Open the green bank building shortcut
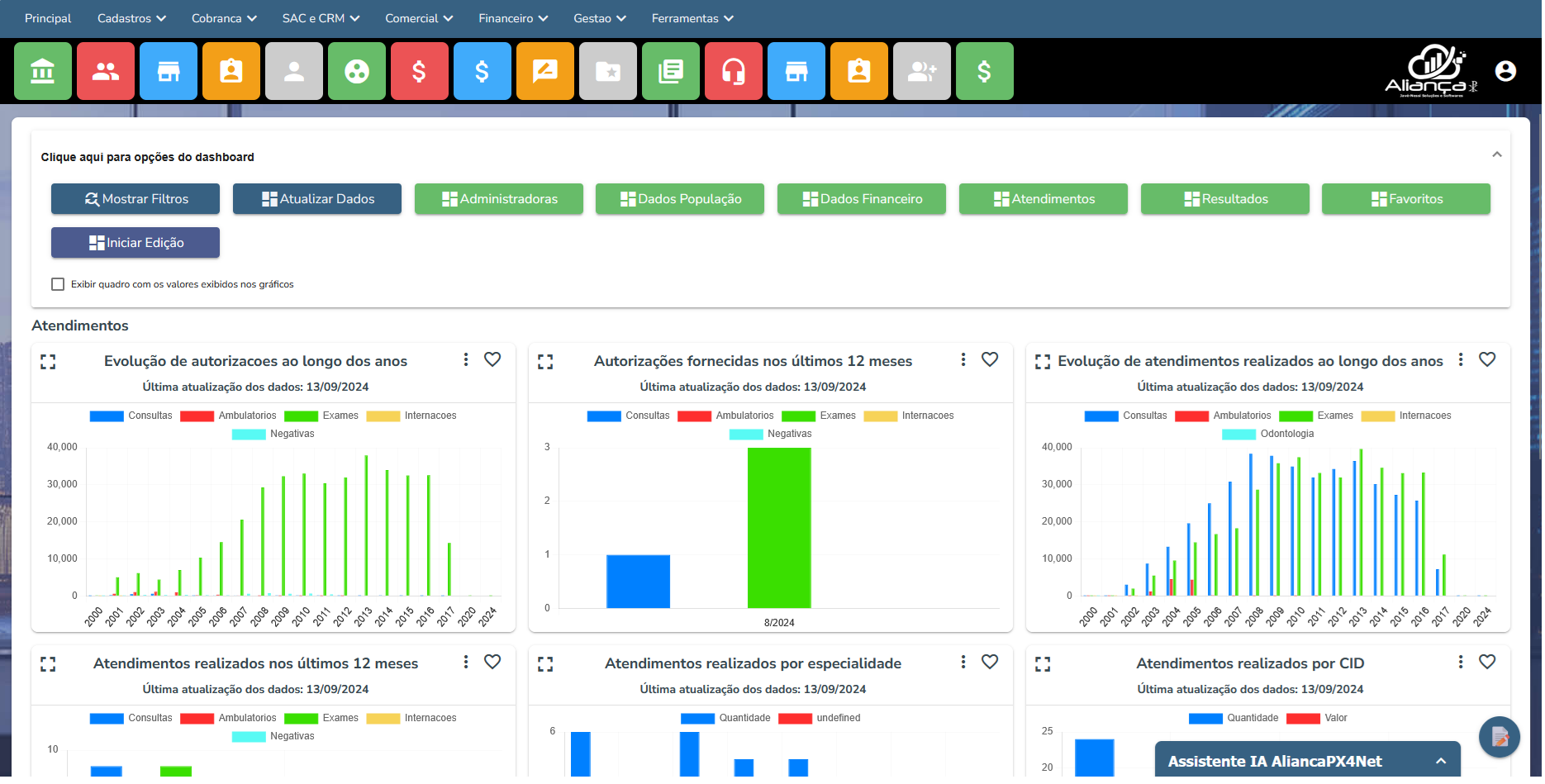Image resolution: width=1545 pixels, height=784 pixels. point(43,72)
